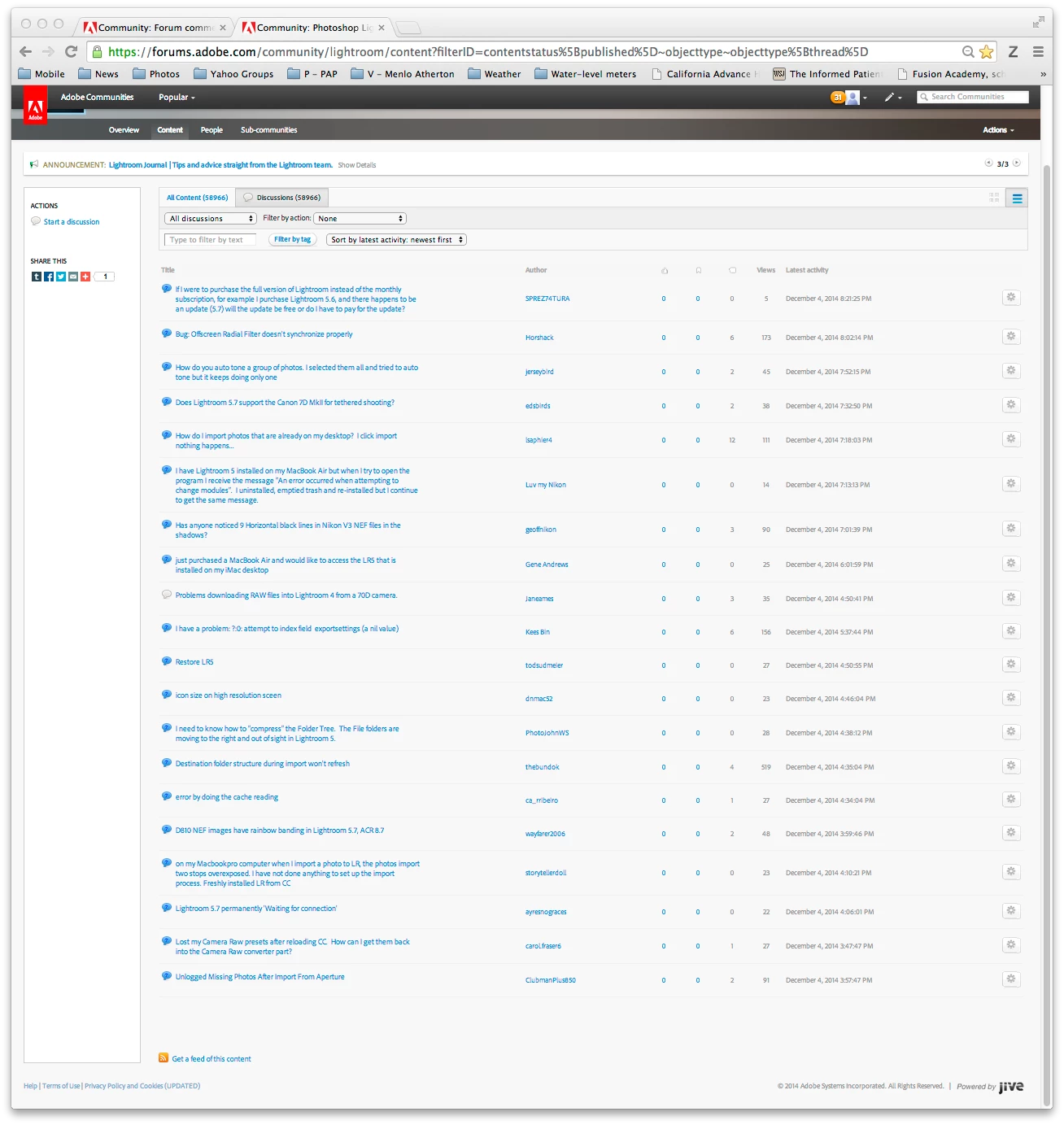Open the Lightroom Journal announcement link
This screenshot has width=1064, height=1125.
point(220,165)
